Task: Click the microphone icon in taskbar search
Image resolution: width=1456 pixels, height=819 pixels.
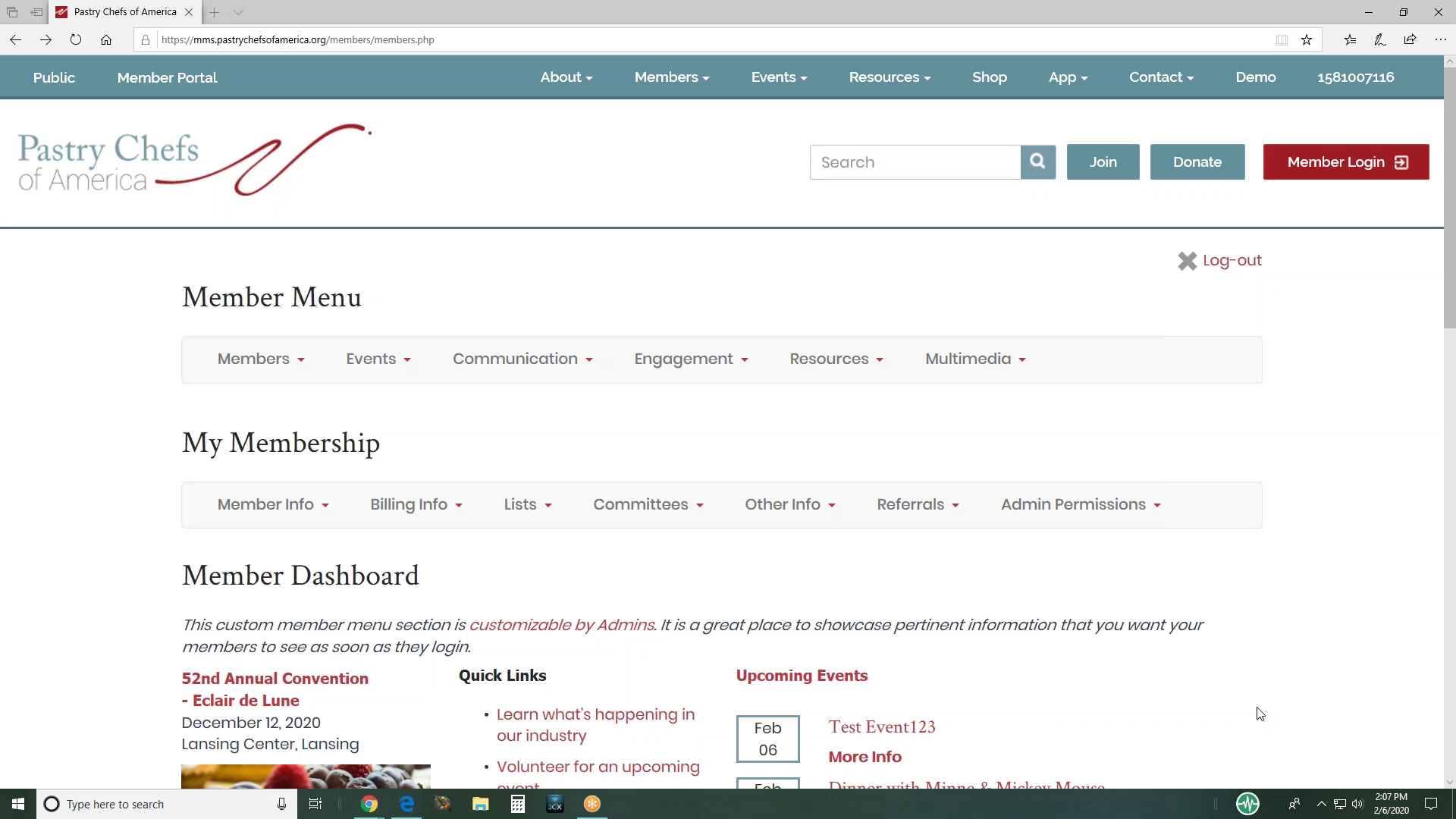Action: pyautogui.click(x=281, y=804)
